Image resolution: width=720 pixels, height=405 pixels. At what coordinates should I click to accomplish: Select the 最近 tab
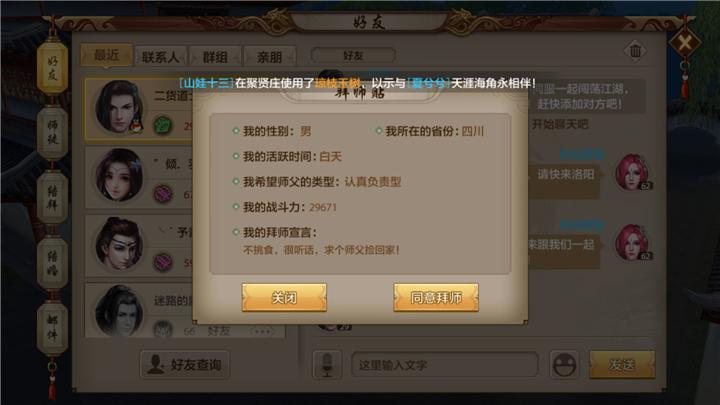pyautogui.click(x=107, y=56)
